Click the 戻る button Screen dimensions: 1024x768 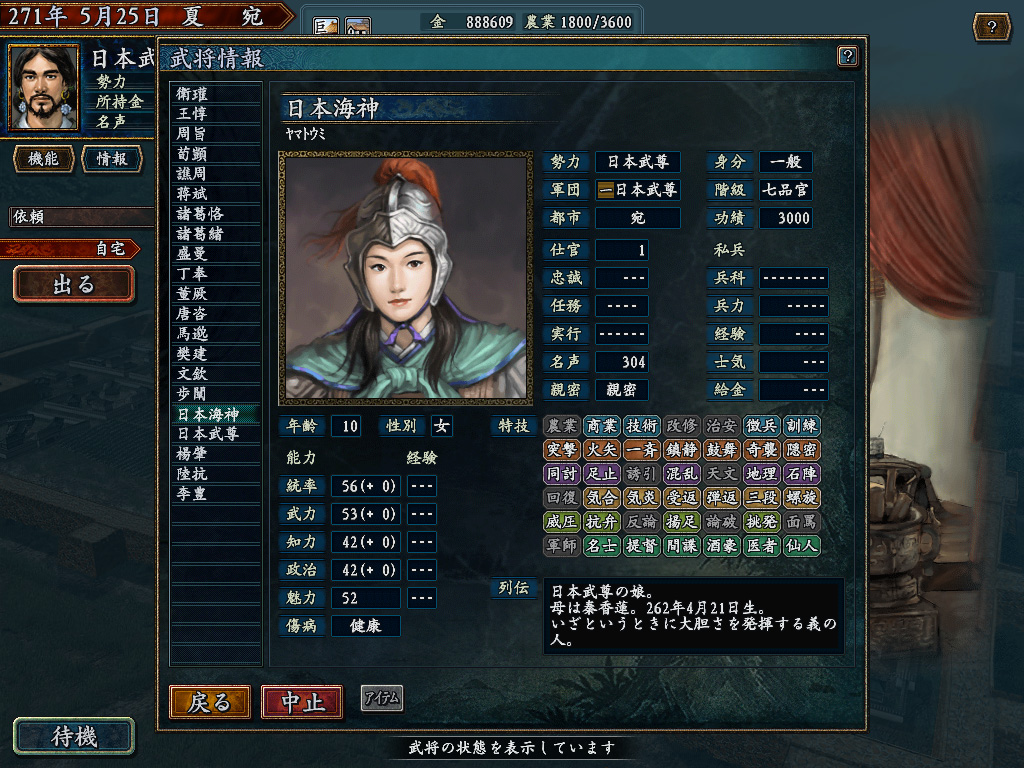[x=210, y=702]
